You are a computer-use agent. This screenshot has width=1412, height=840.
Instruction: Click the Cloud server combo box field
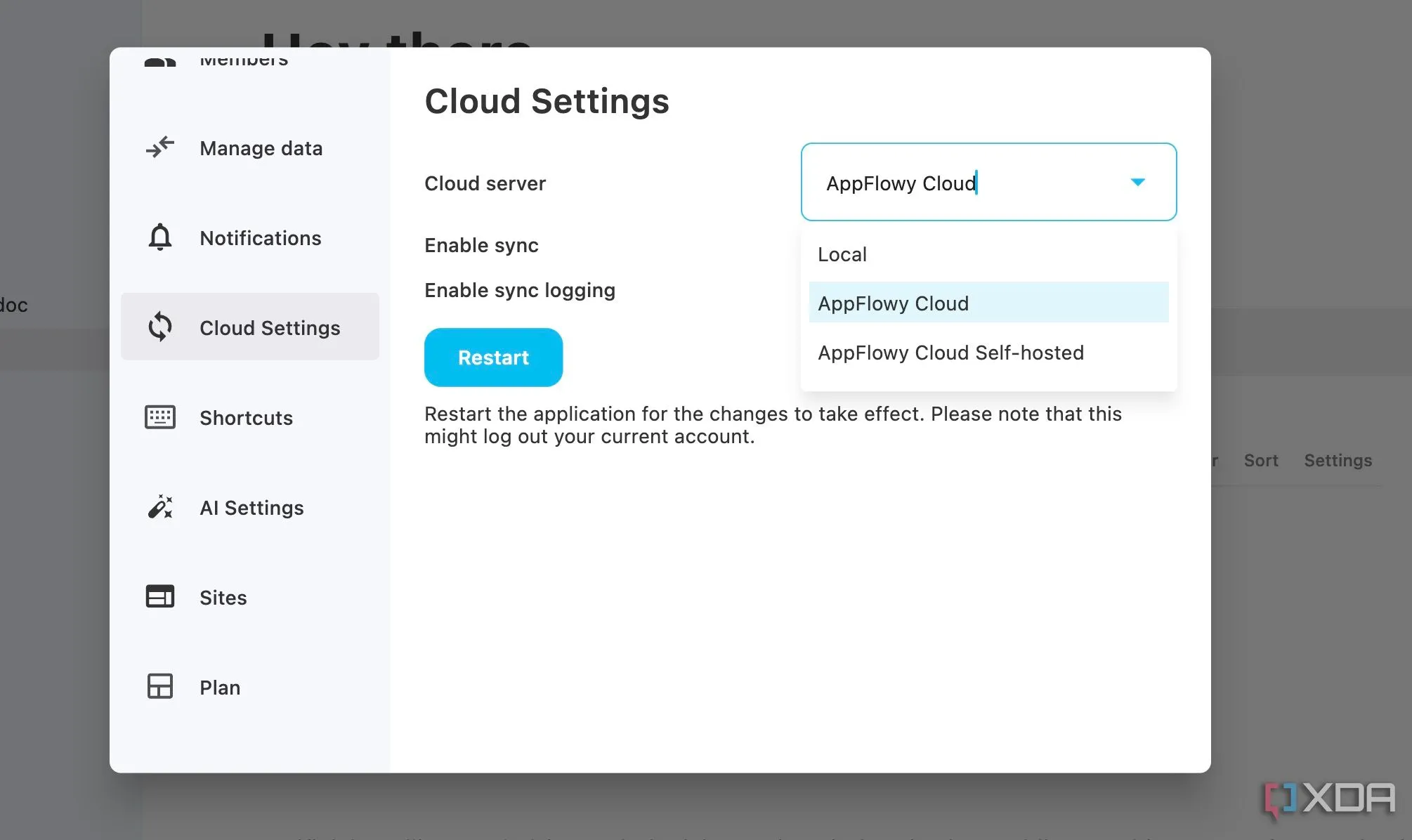(x=988, y=183)
